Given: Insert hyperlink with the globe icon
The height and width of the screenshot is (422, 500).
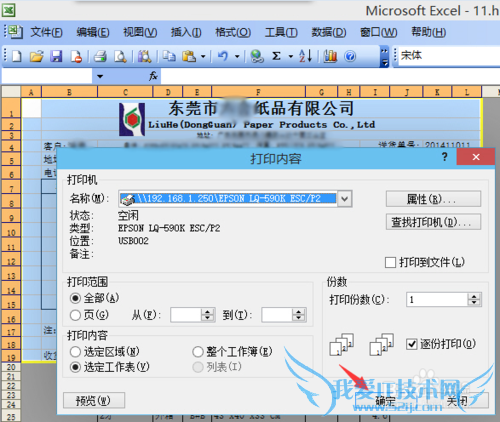Looking at the screenshot, I should tap(257, 56).
